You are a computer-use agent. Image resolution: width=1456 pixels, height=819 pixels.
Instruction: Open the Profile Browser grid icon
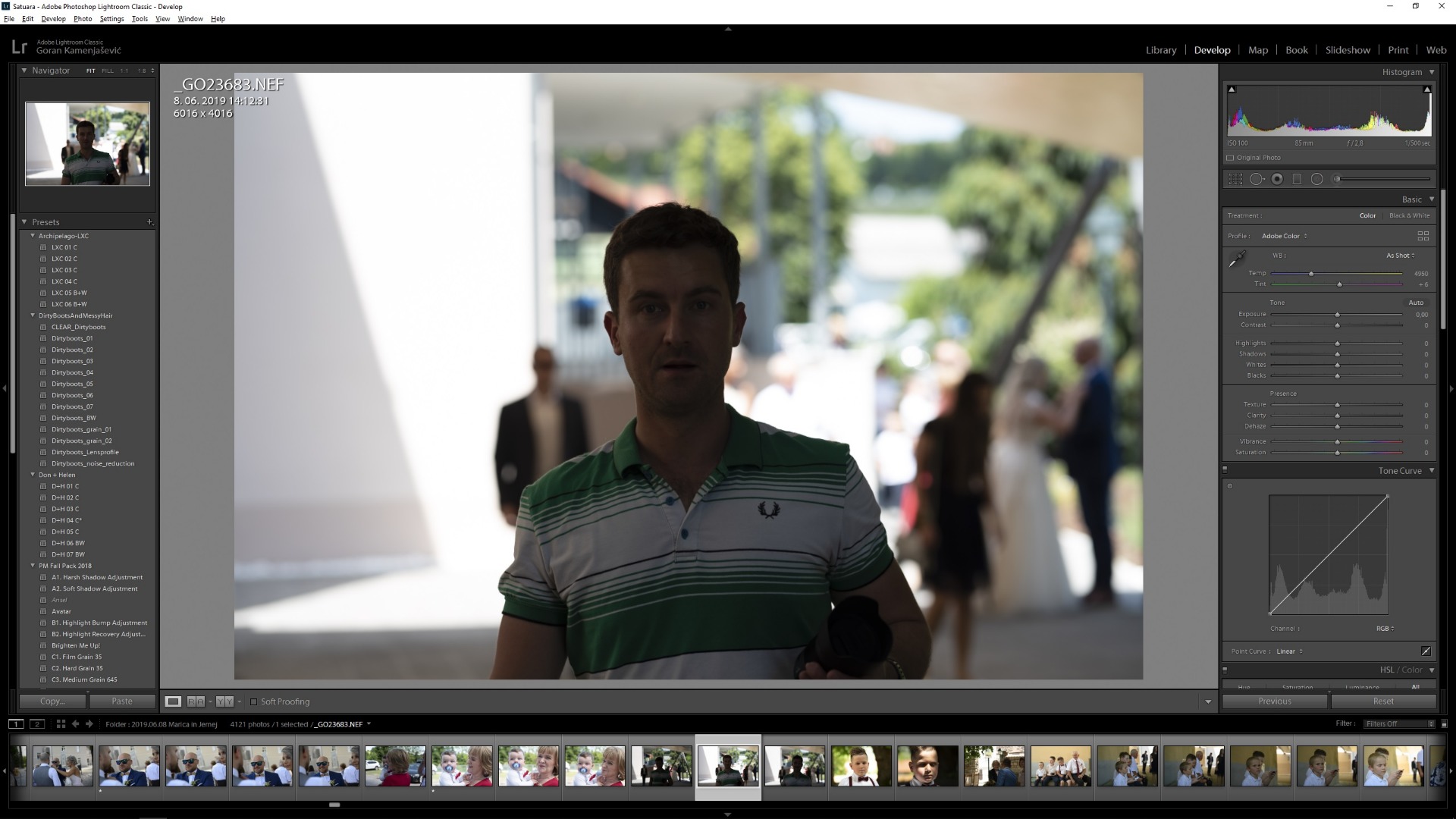point(1423,236)
